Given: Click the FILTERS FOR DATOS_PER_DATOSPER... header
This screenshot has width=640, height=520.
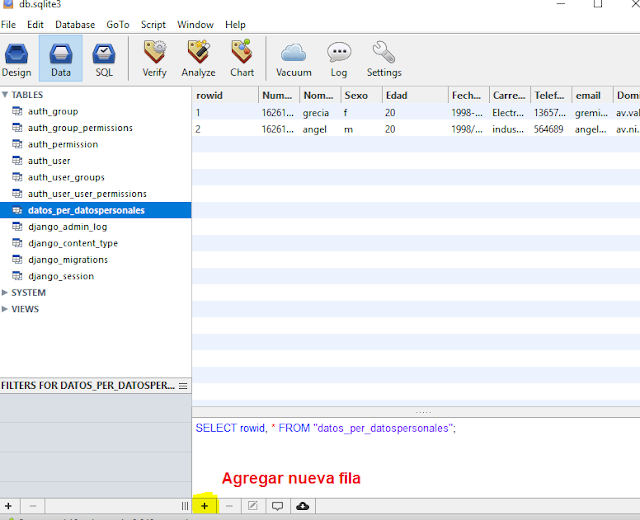Looking at the screenshot, I should (88, 386).
